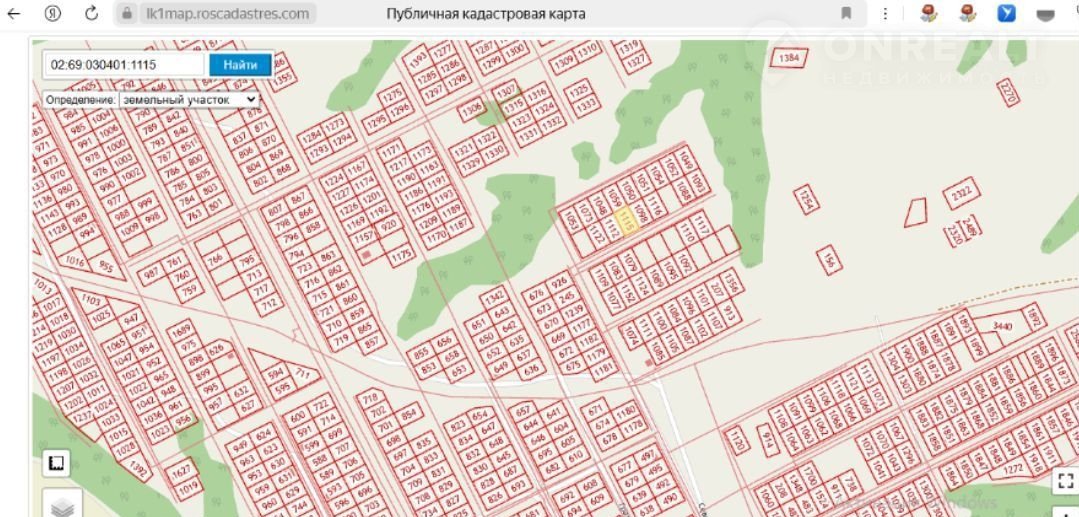Image resolution: width=1079 pixels, height=517 pixels.
Task: Expand the земельный участок dropdown
Action: click(188, 100)
